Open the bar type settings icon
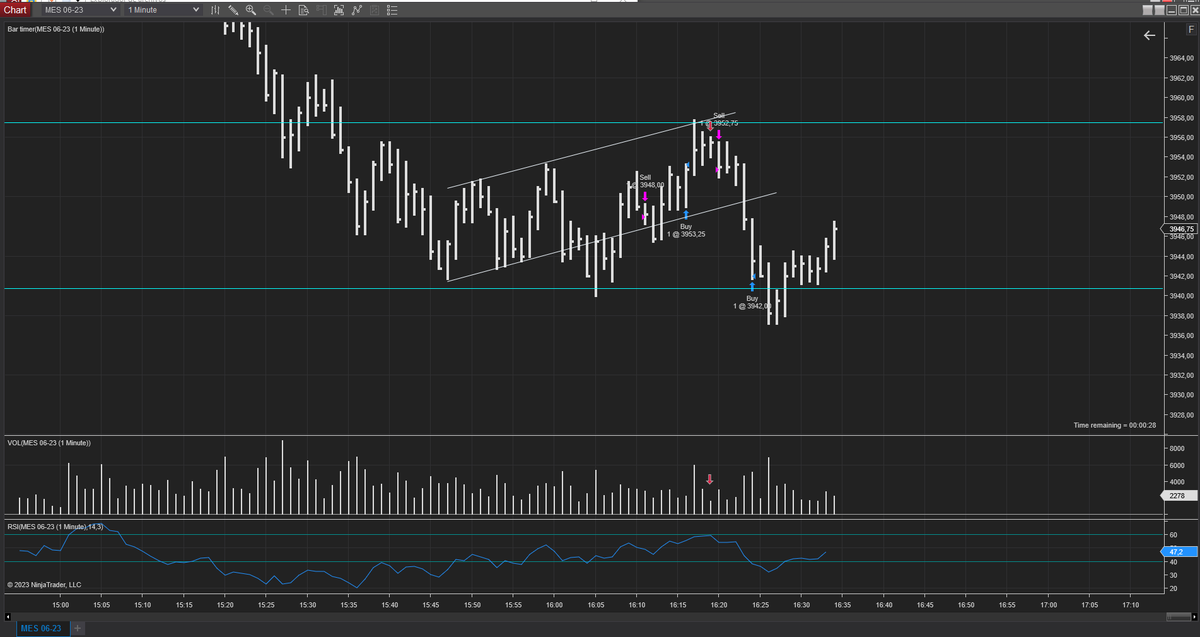 (217, 10)
